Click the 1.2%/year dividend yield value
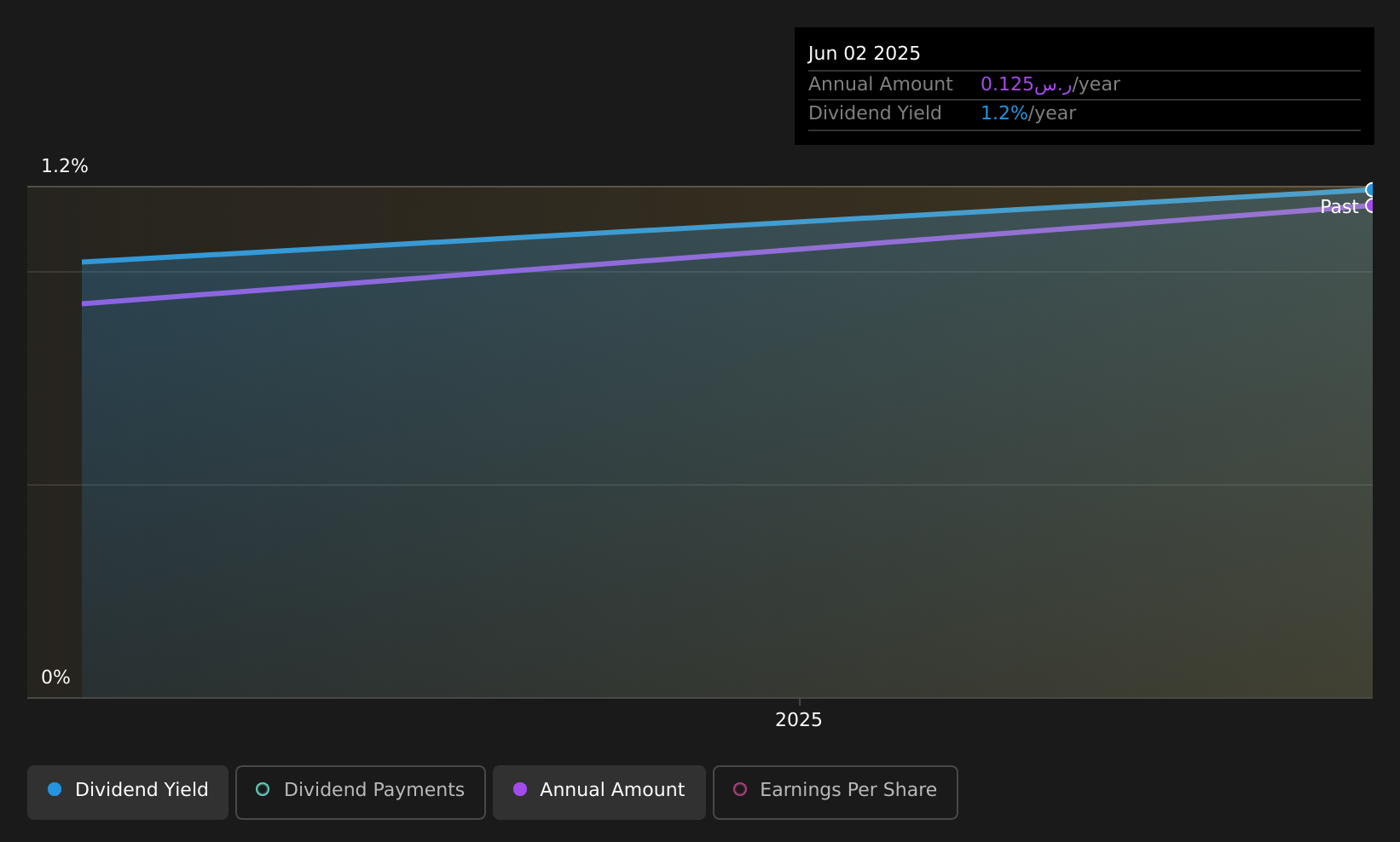Screen dimensions: 1400x842 pos(1028,113)
